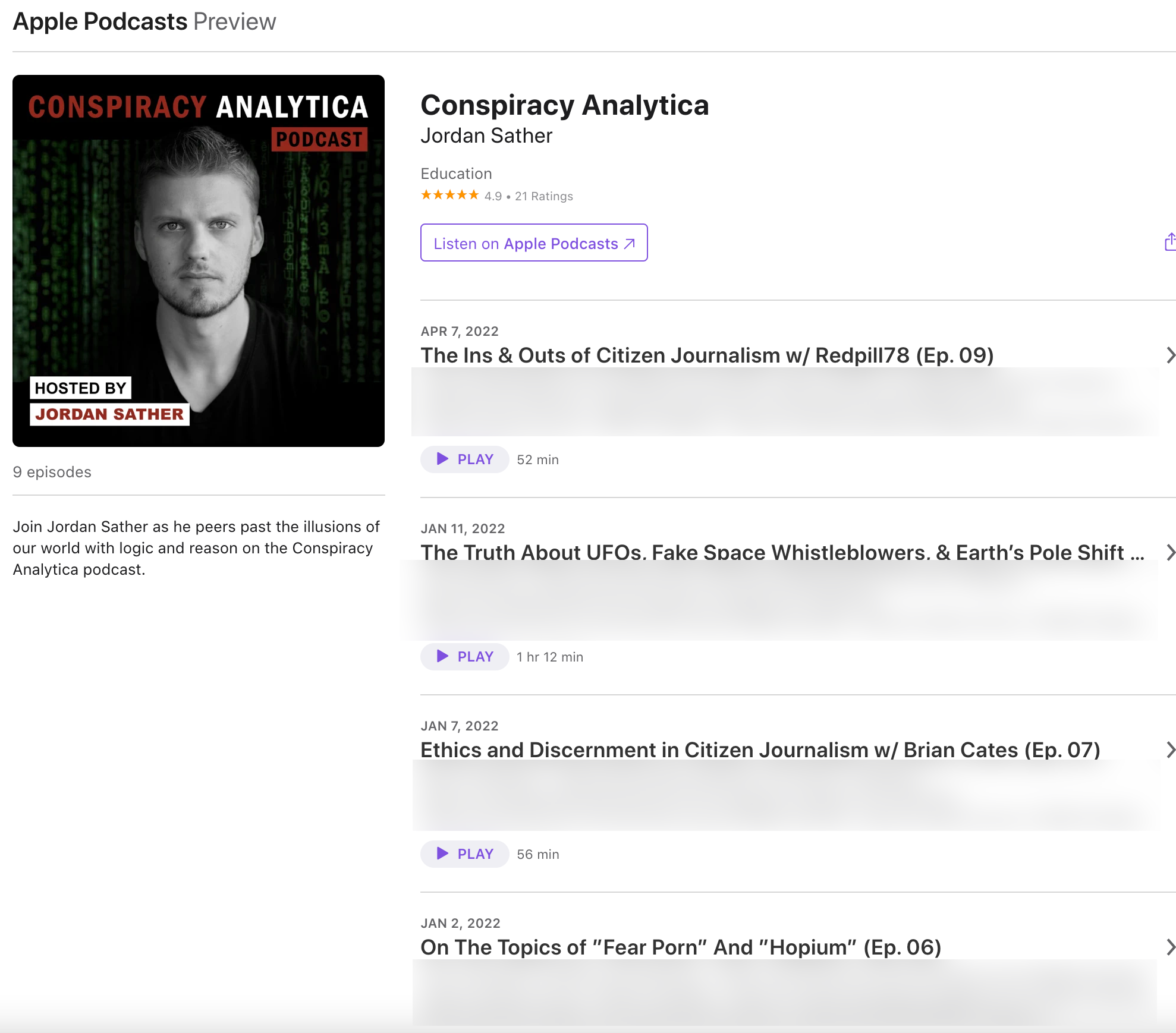Open the Conspiracy Analytica podcast cover art

coord(199,261)
